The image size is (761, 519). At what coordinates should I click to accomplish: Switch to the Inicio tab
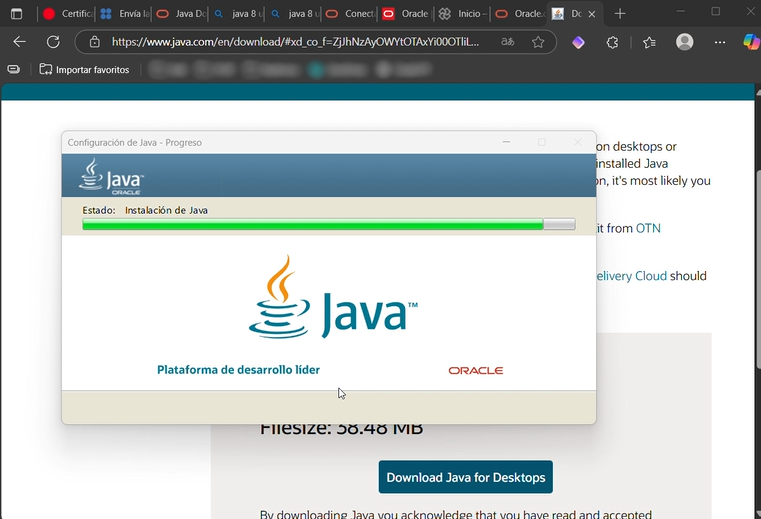coord(464,14)
